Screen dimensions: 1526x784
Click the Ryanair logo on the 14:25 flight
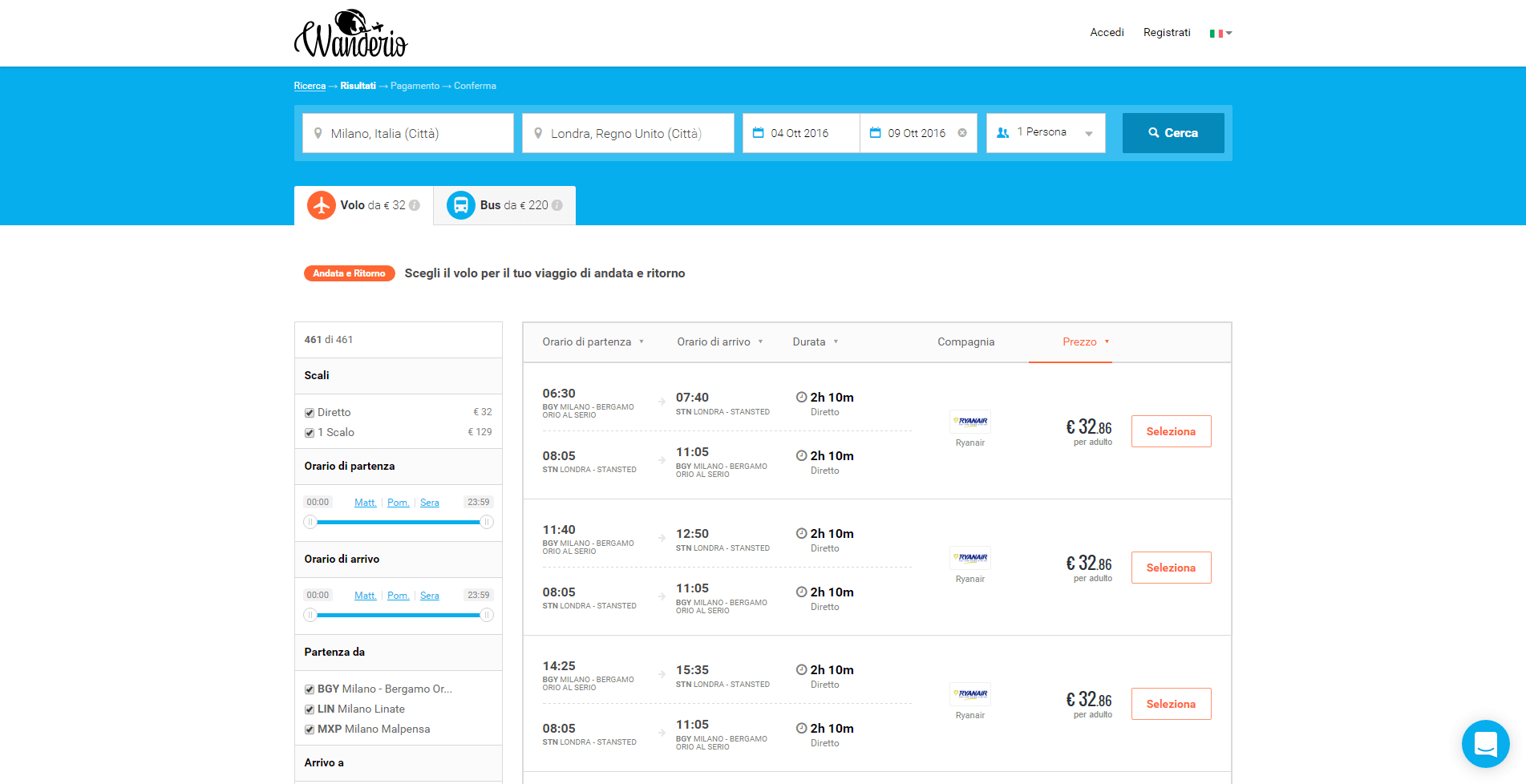[x=970, y=694]
